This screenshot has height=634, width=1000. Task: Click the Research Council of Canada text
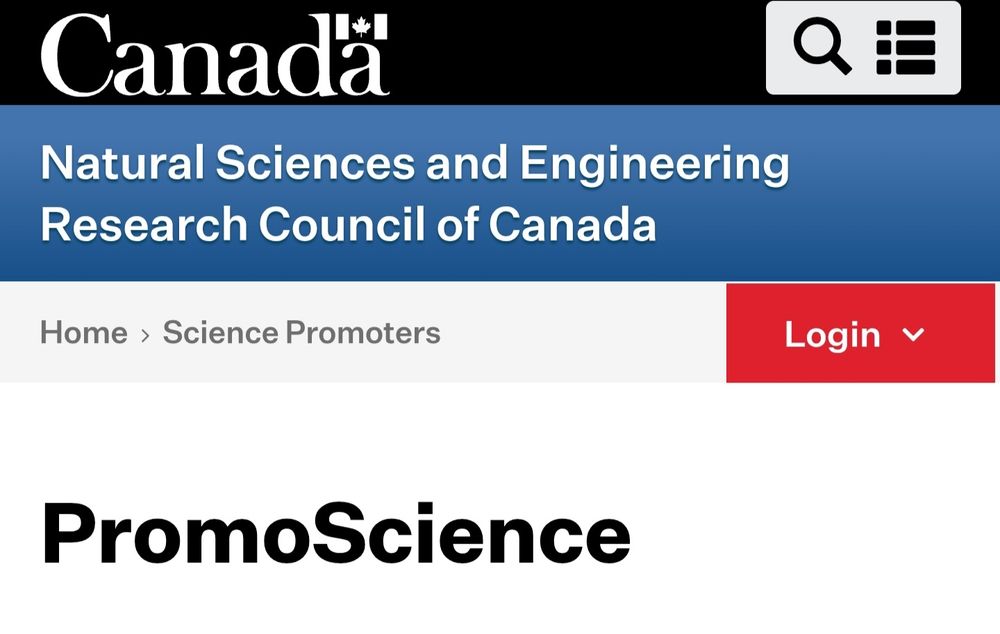(348, 225)
